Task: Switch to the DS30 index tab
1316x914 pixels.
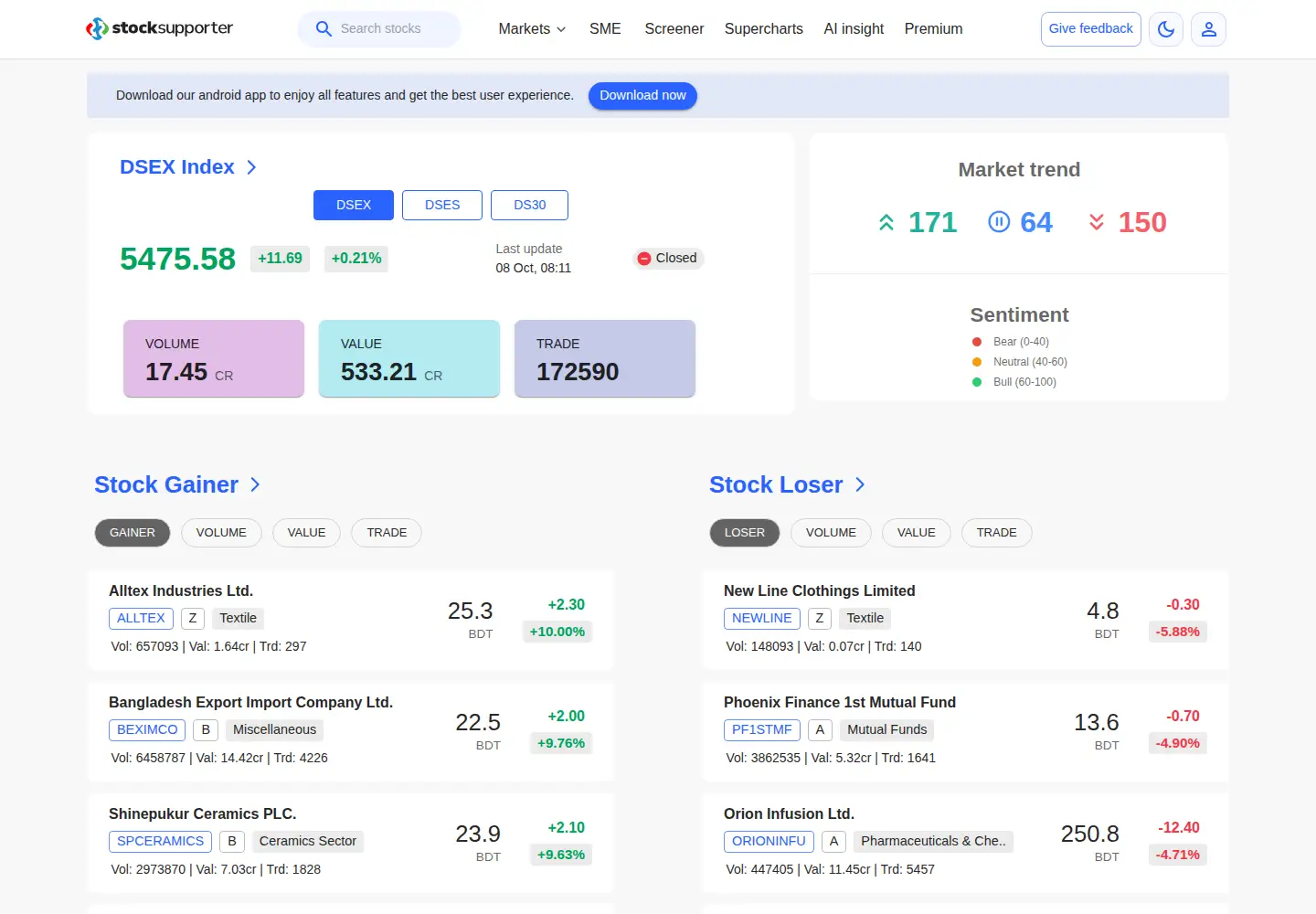Action: (x=529, y=205)
